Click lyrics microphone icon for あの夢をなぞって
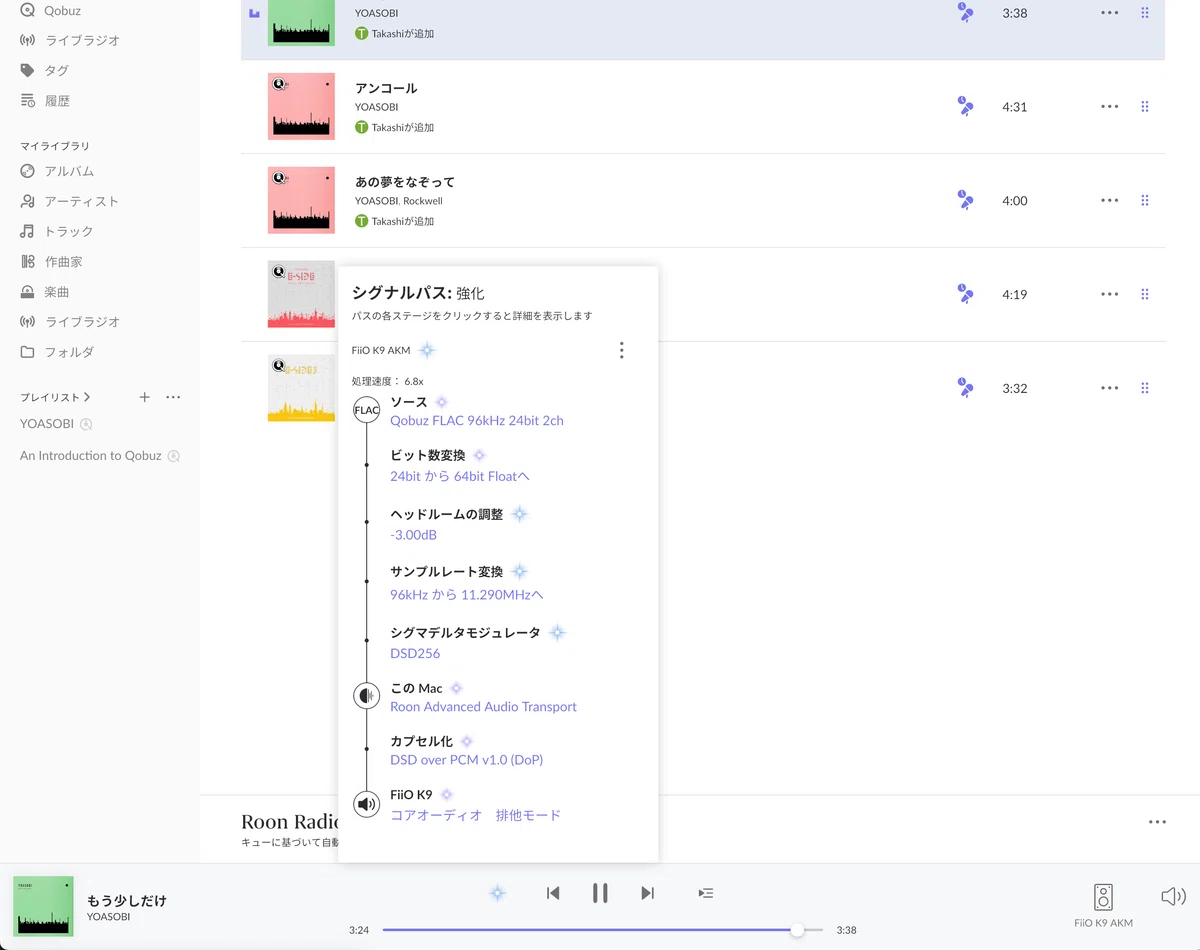 pos(965,200)
